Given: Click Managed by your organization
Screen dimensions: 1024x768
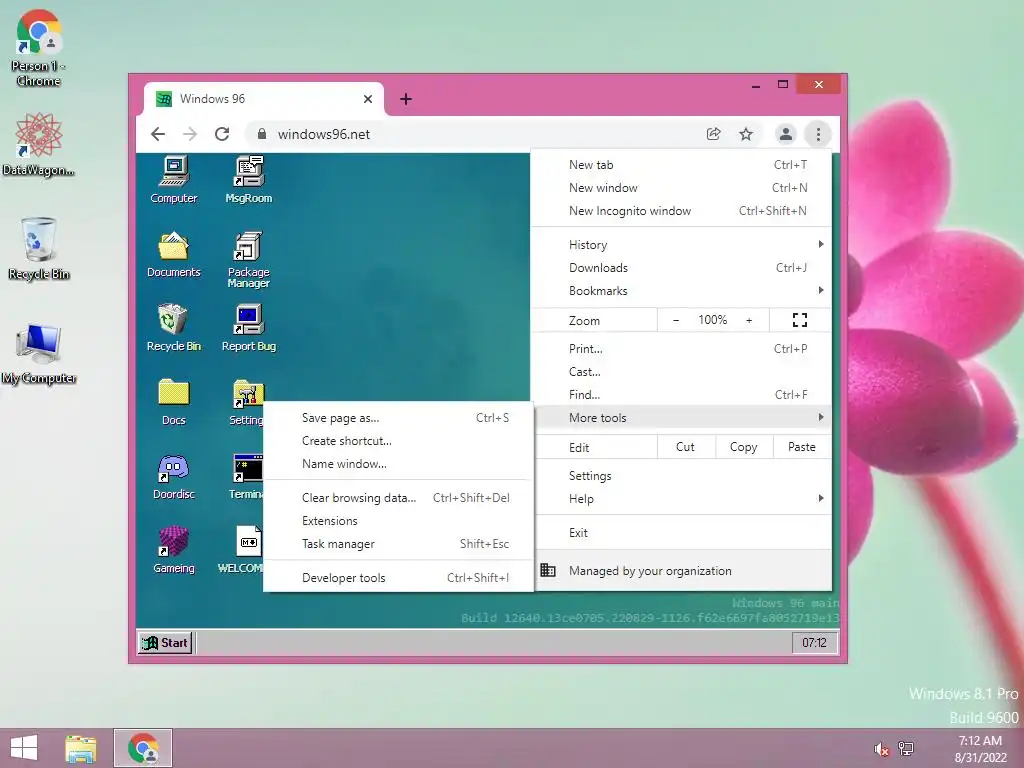Looking at the screenshot, I should [x=681, y=571].
